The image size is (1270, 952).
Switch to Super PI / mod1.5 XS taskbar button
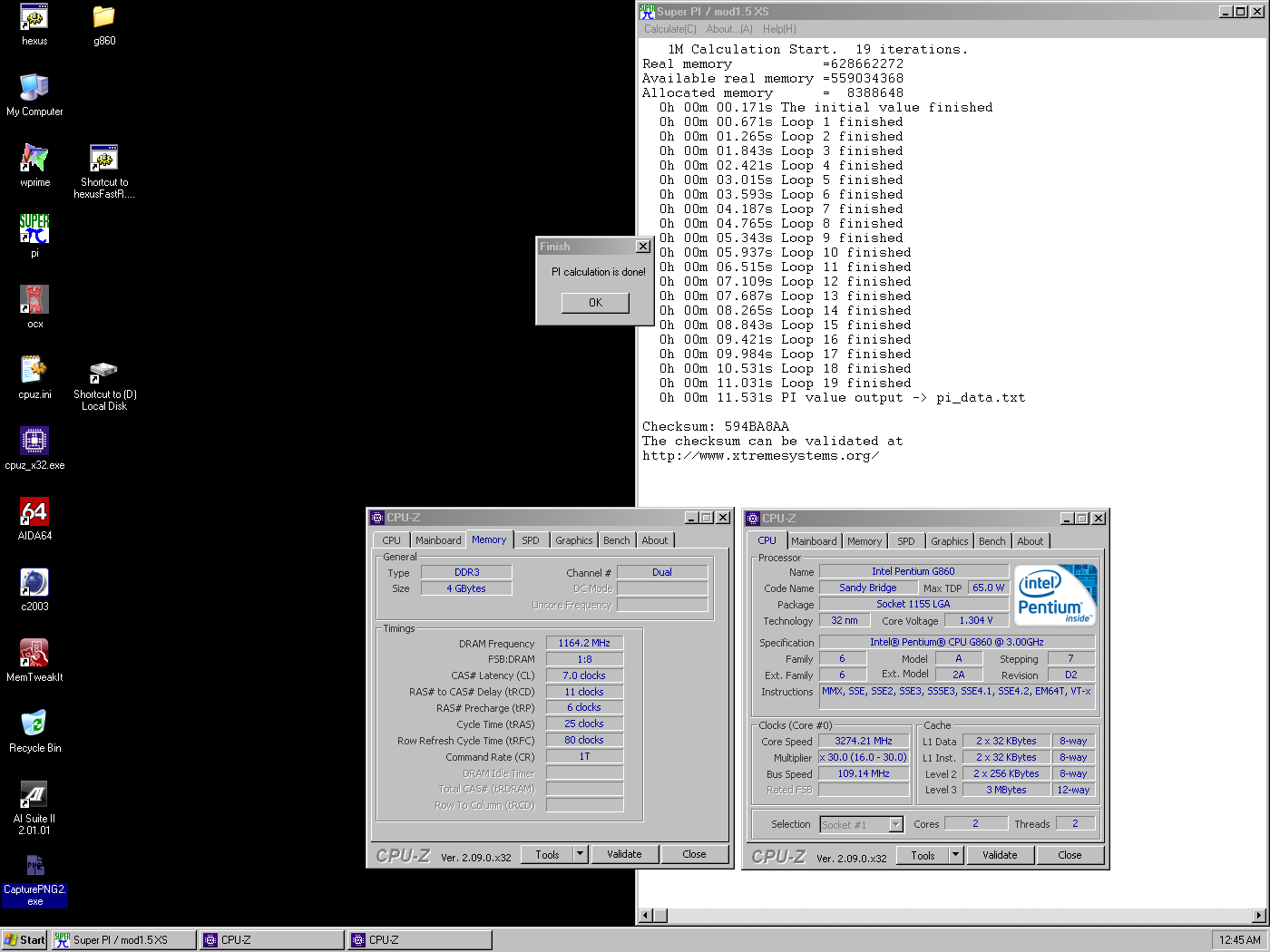click(123, 940)
